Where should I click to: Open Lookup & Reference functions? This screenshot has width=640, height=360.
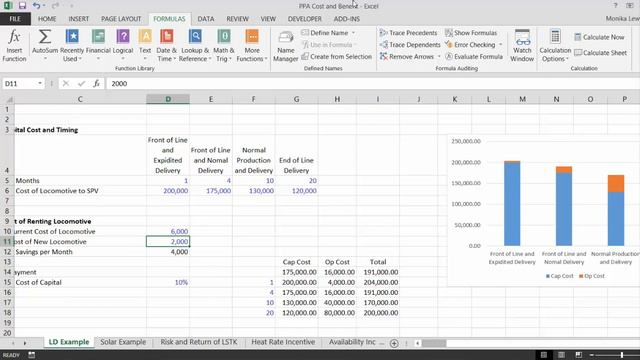[x=195, y=46]
